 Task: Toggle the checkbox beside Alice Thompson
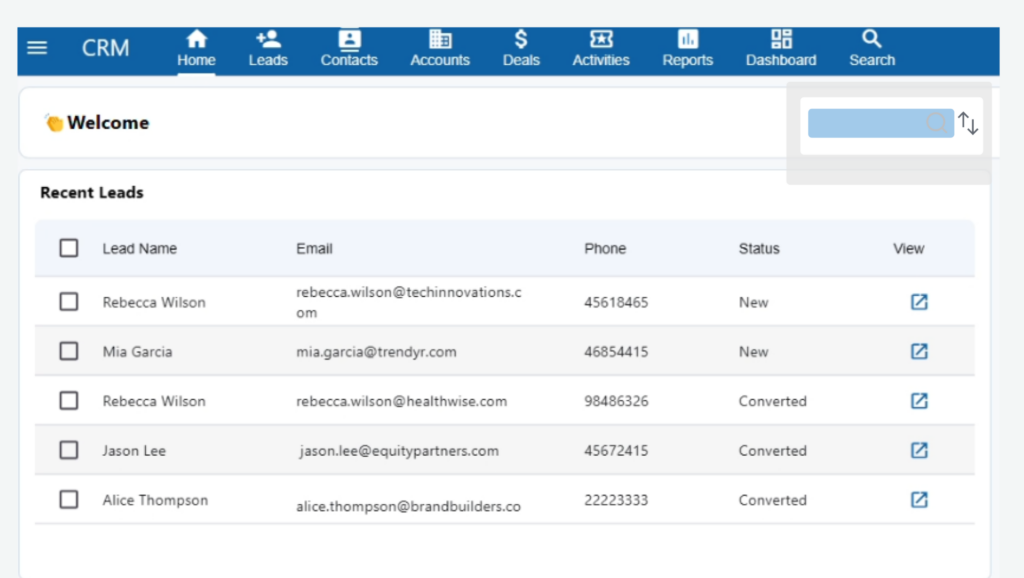point(69,500)
